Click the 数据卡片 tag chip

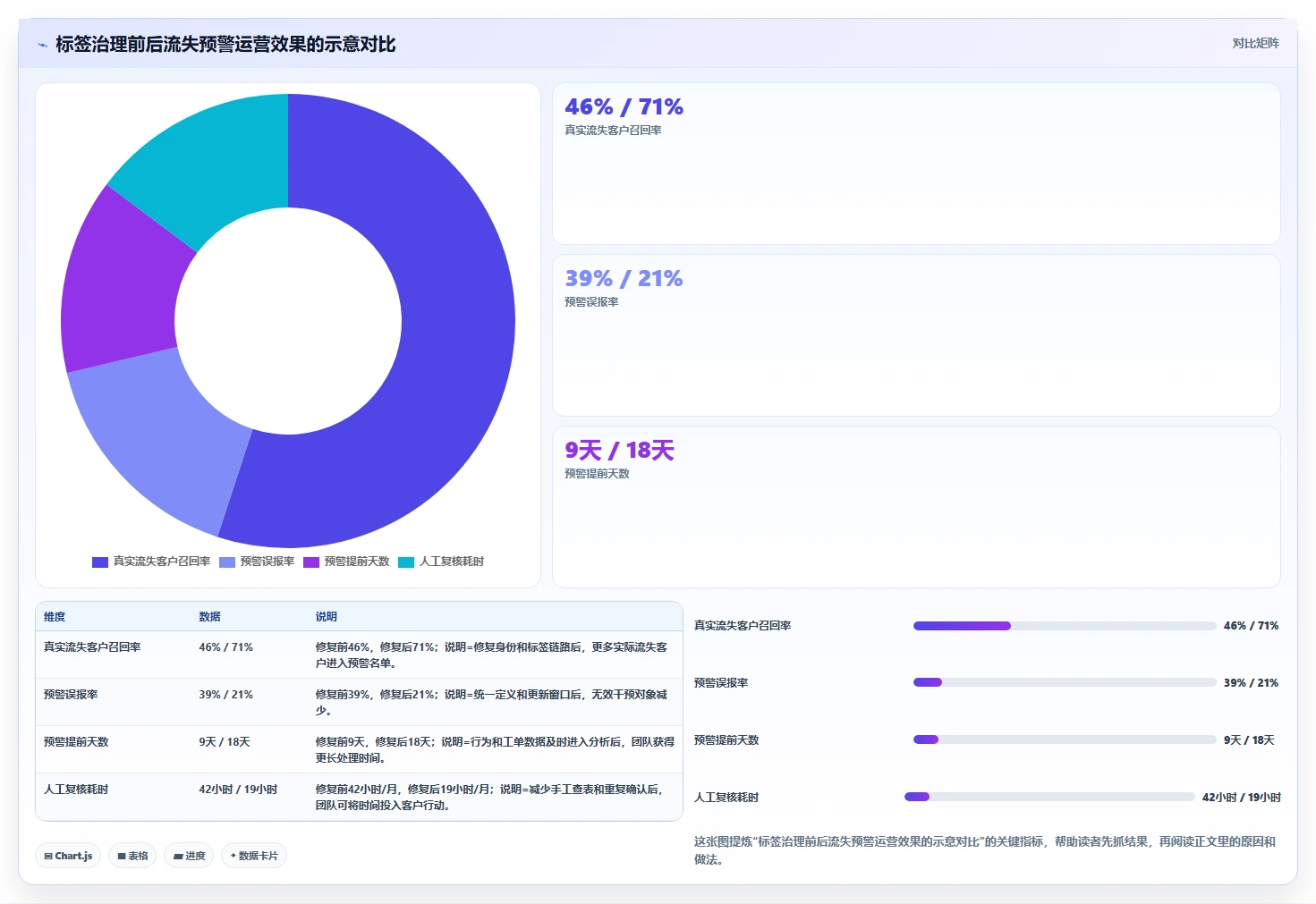(x=254, y=856)
